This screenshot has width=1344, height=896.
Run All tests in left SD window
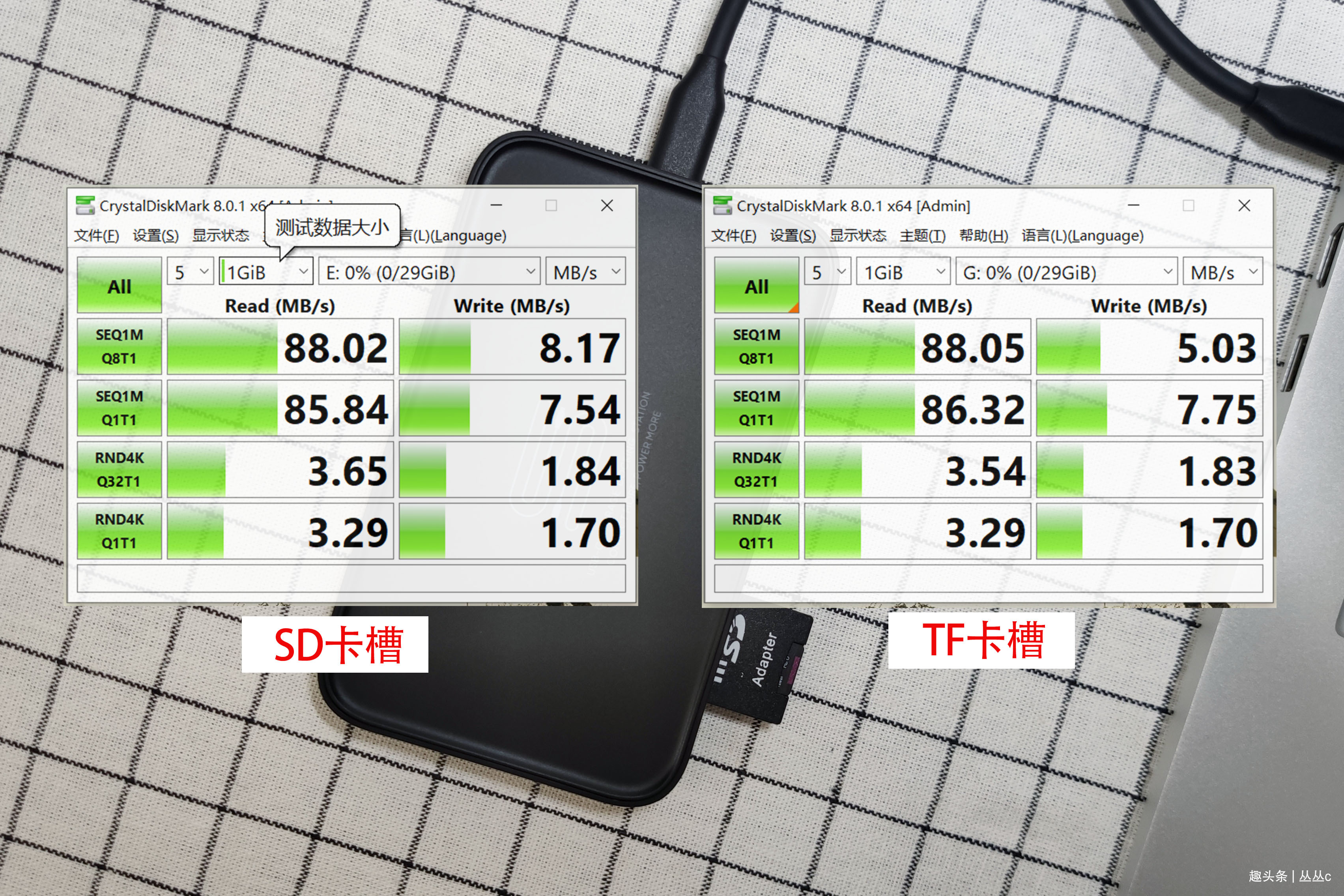(120, 285)
